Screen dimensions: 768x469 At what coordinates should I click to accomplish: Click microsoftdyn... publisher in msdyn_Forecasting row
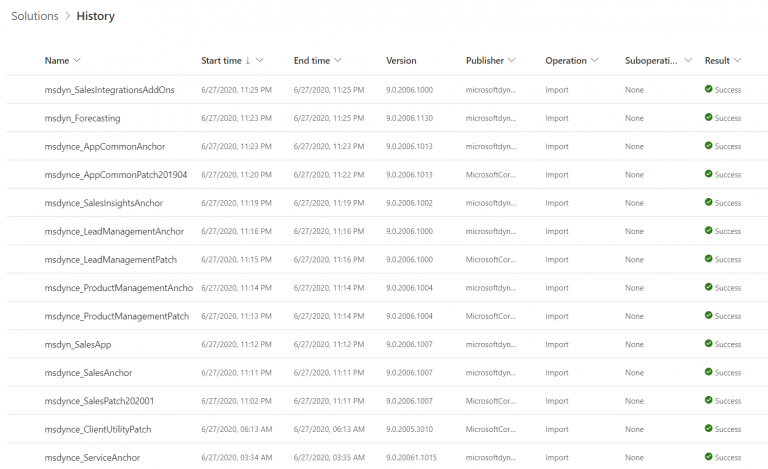tap(491, 118)
